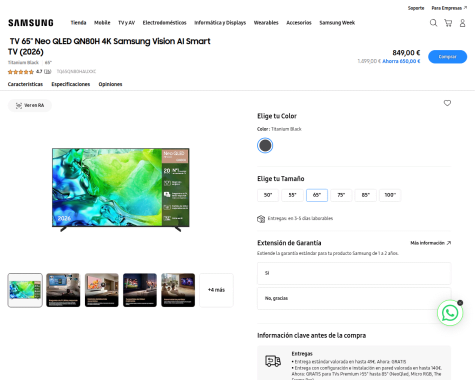Open WhatsApp chat floating icon
This screenshot has height=380, width=475.
tap(450, 313)
